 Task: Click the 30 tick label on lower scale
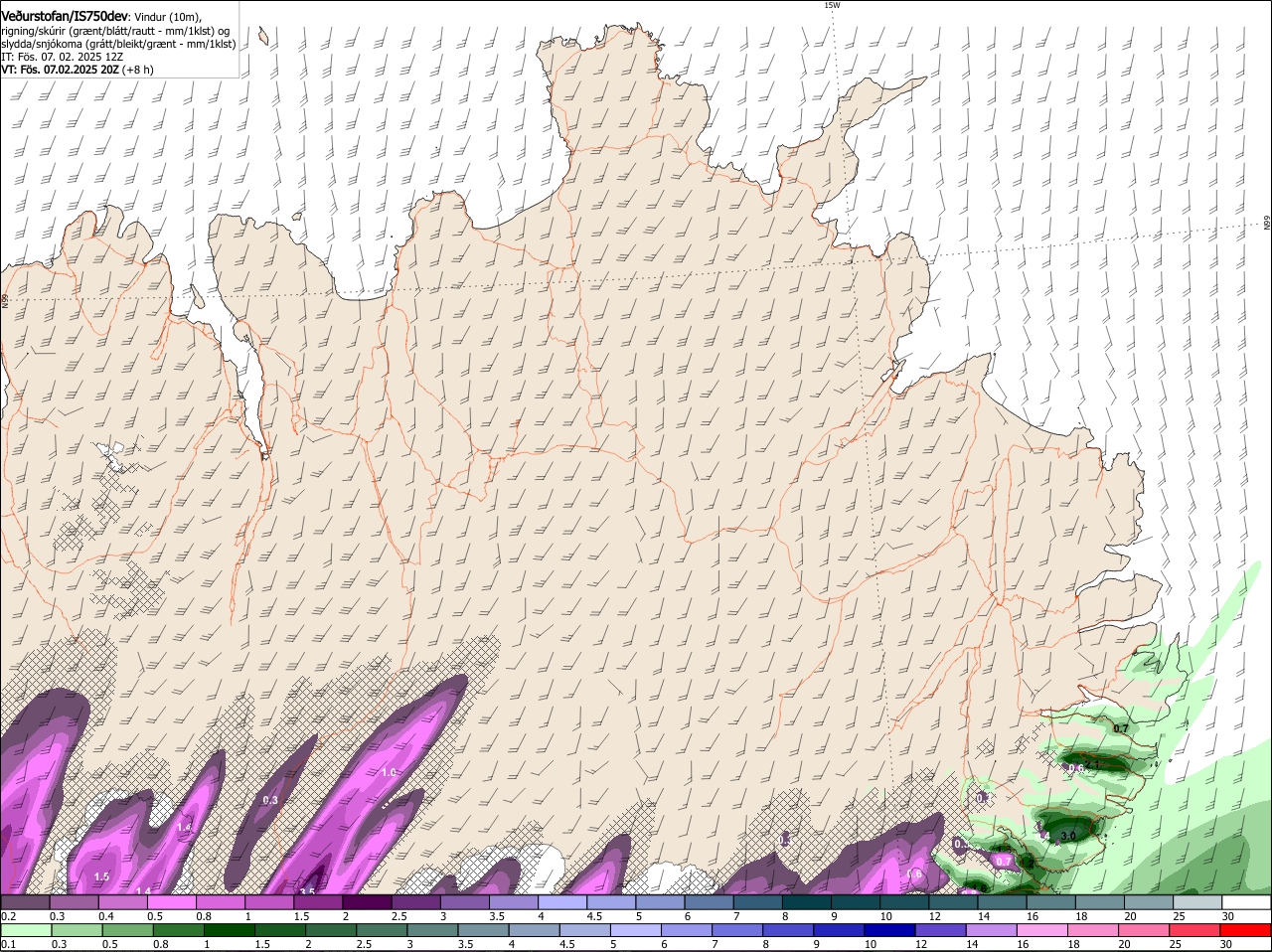pos(1228,944)
